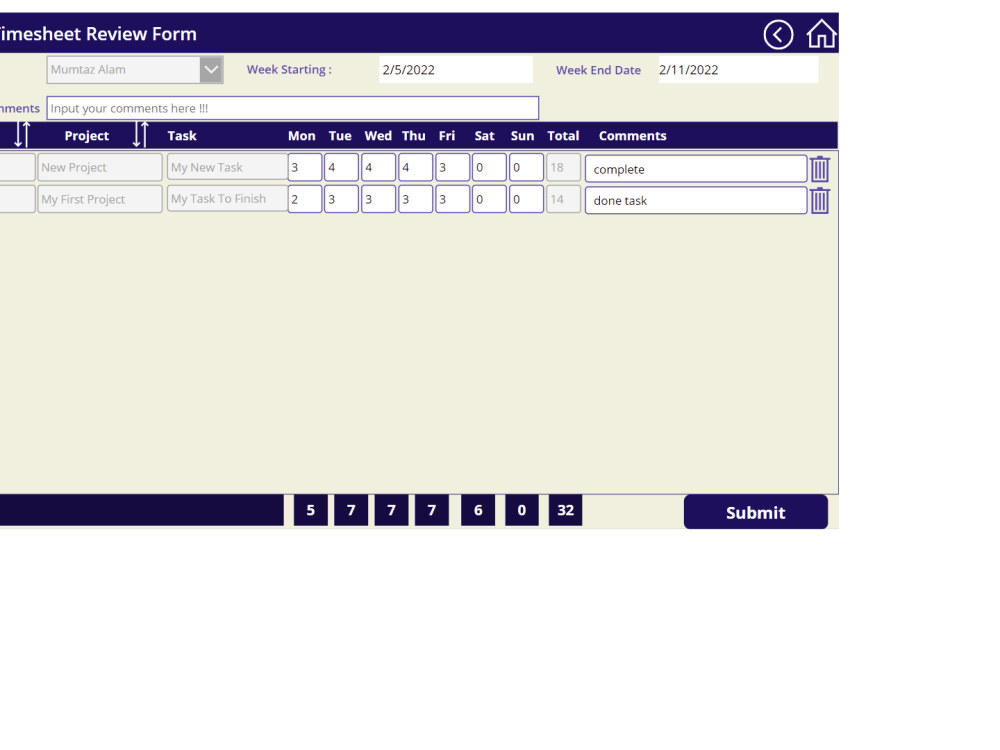
Task: Sort rows using the Task sort arrows
Action: coord(141,133)
